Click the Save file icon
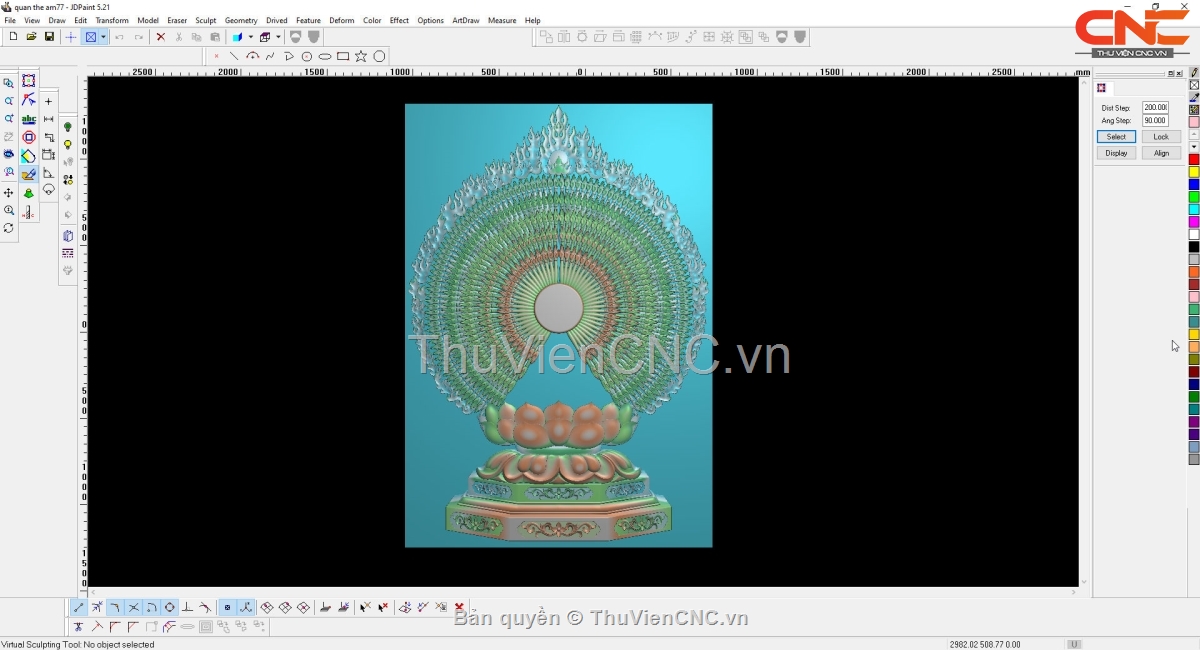The image size is (1200, 650). point(49,37)
